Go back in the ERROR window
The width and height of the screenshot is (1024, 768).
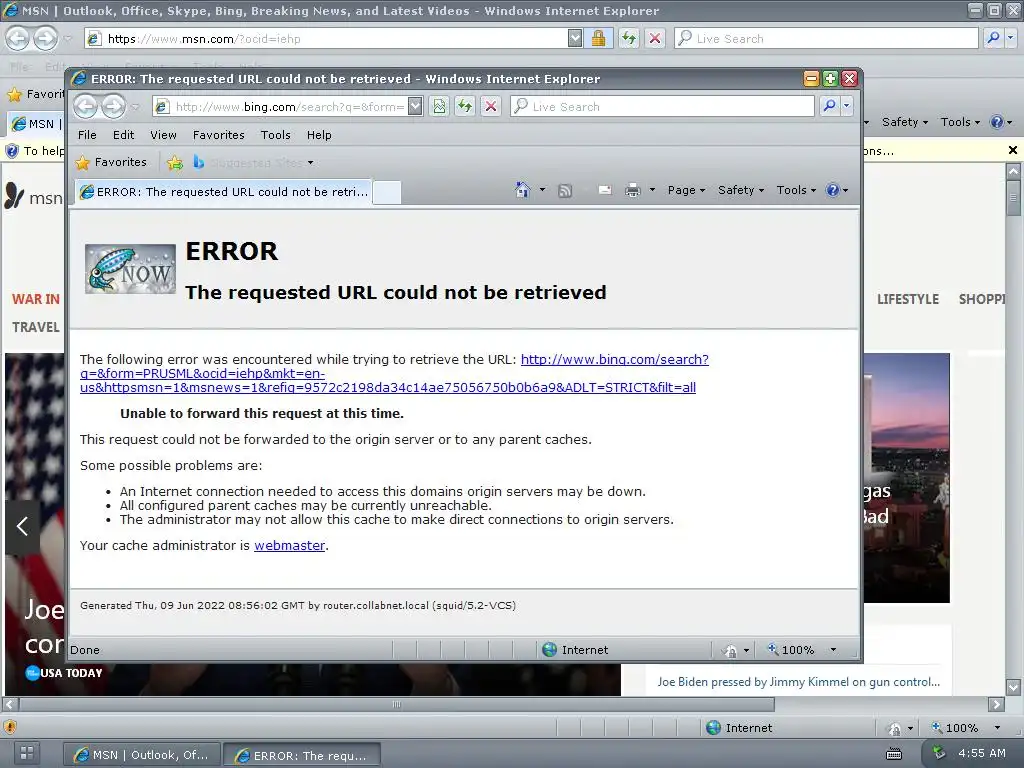[86, 106]
